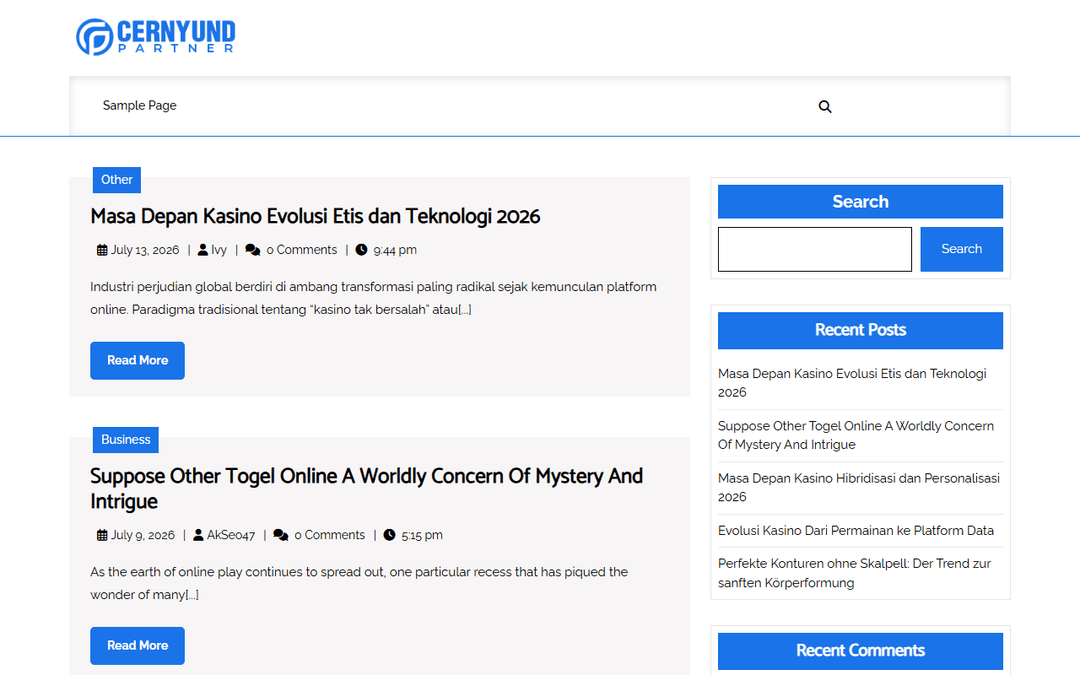Click author name AkSeo47
This screenshot has height=675, width=1080.
pos(231,535)
